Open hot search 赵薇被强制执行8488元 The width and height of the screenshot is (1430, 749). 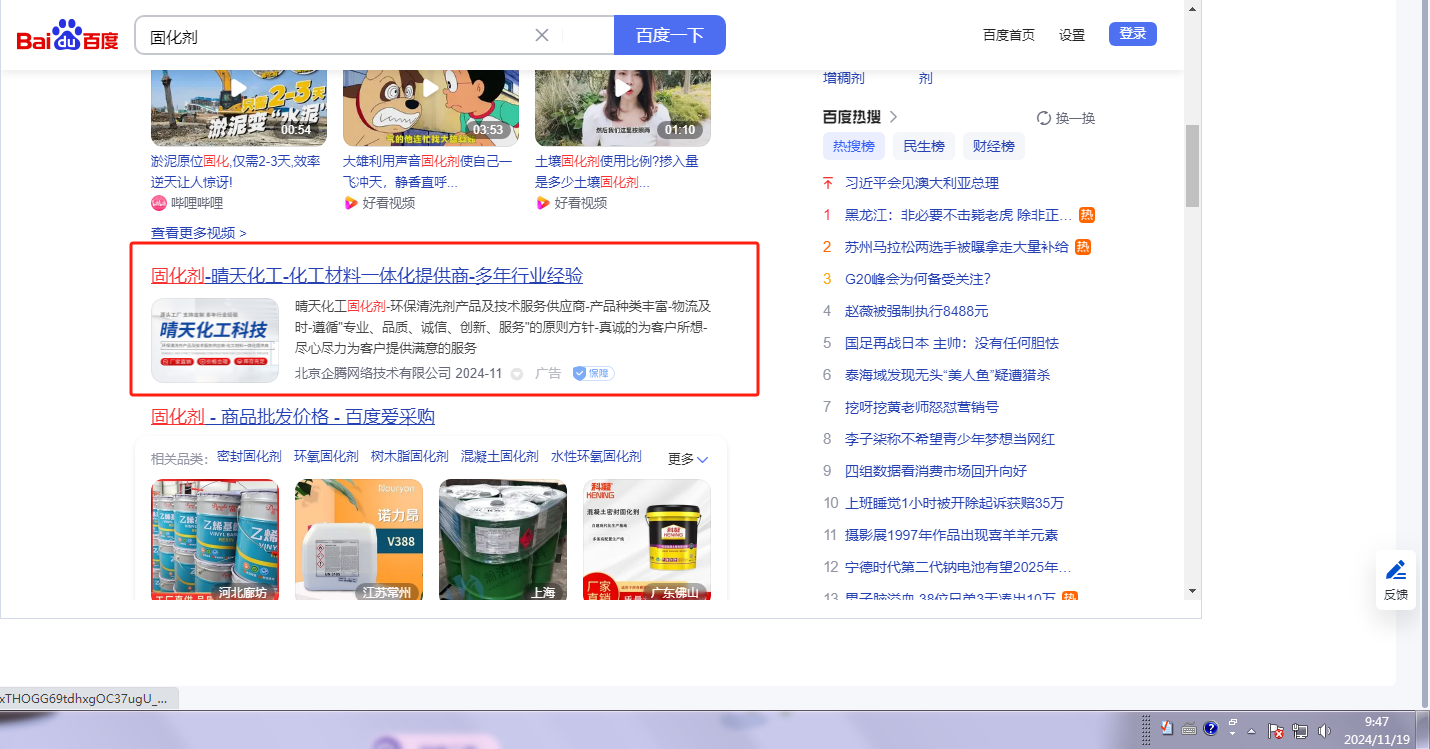point(917,311)
